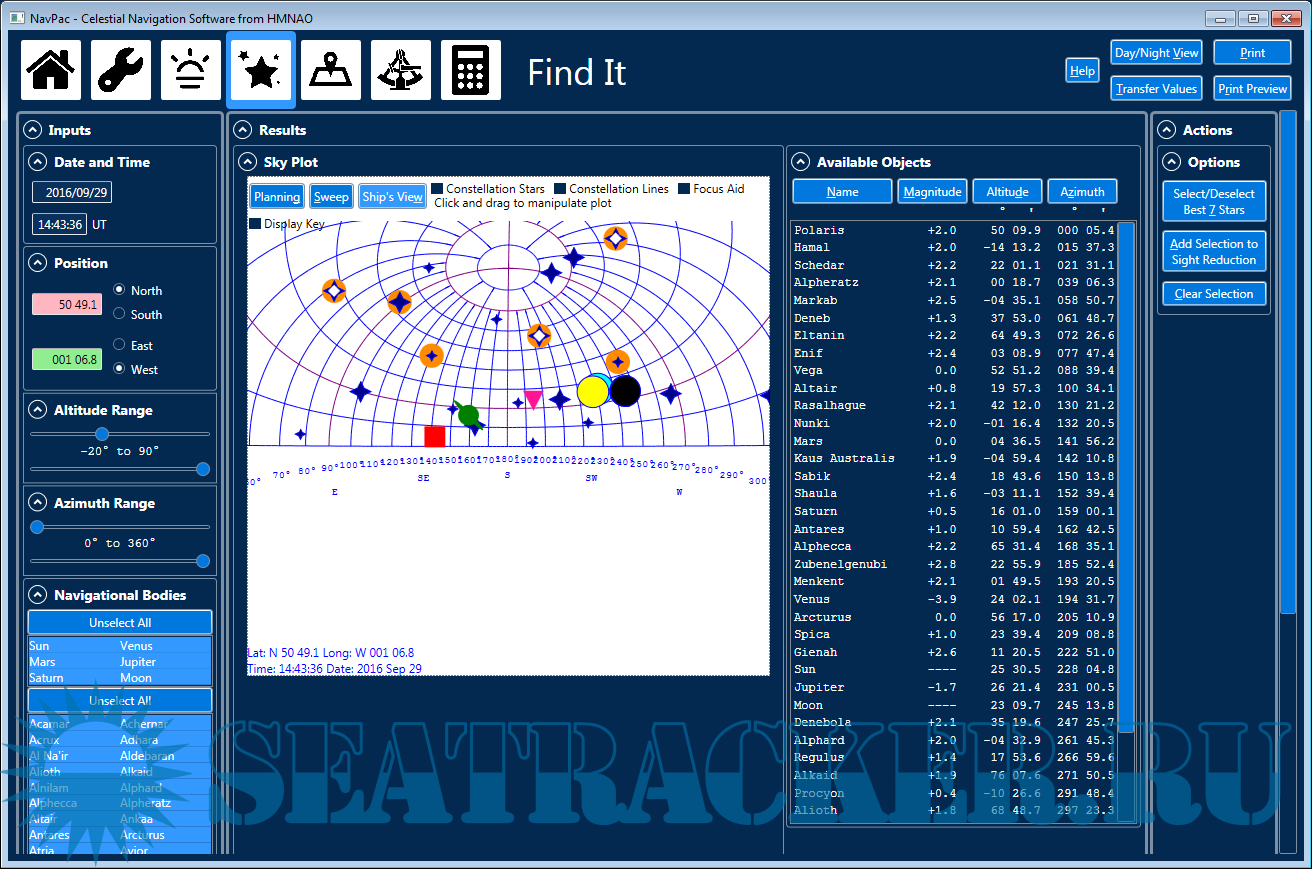Click the yellow Sun marker in sky plot
Screen dimensions: 1312x869
(x=592, y=392)
